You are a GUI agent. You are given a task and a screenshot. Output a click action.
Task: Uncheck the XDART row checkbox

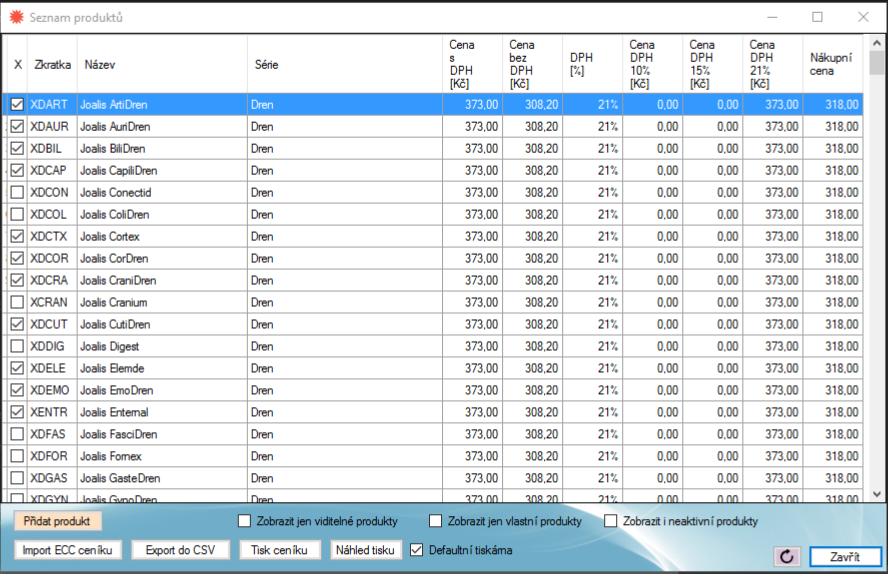pyautogui.click(x=17, y=105)
